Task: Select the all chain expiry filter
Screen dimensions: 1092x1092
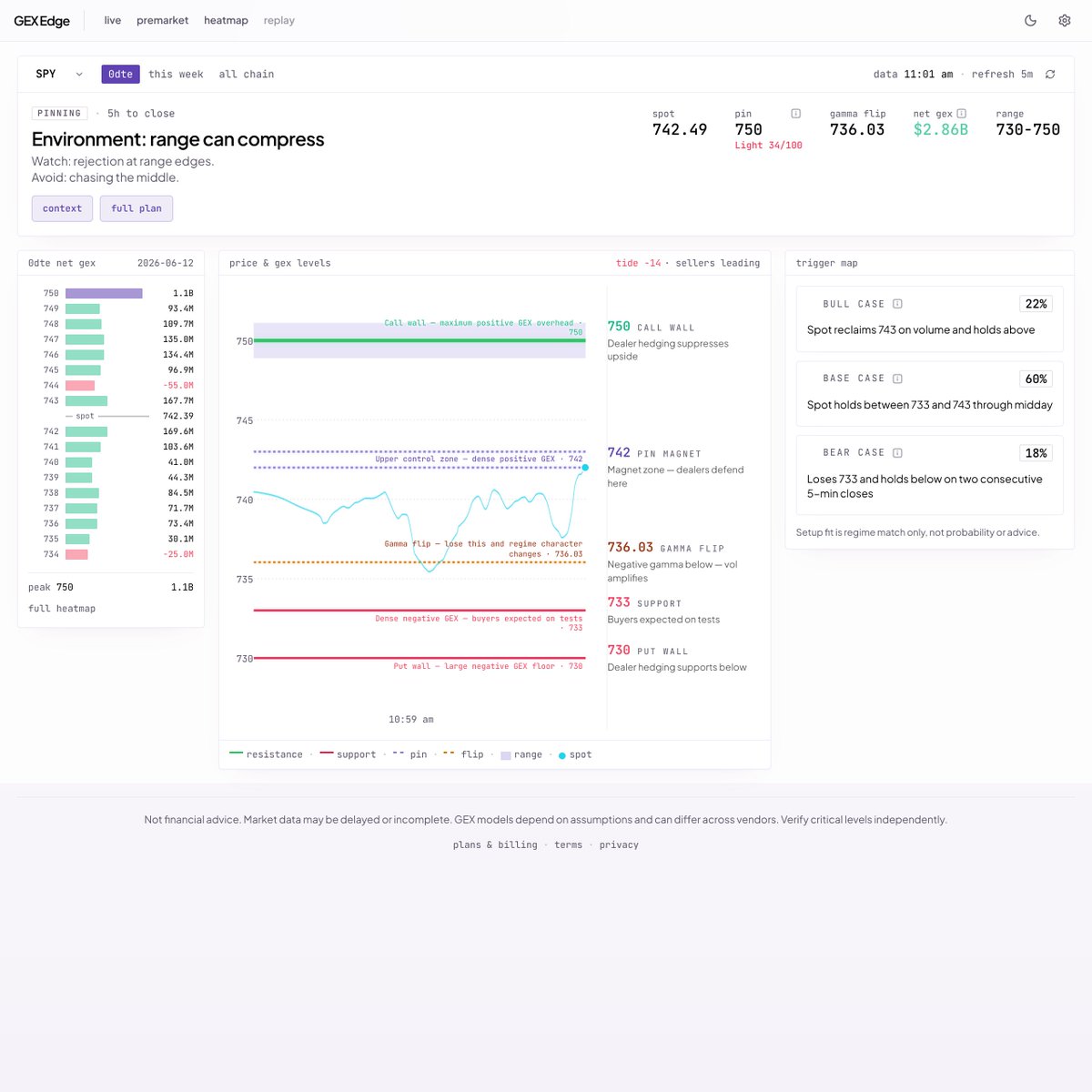Action: pos(247,75)
